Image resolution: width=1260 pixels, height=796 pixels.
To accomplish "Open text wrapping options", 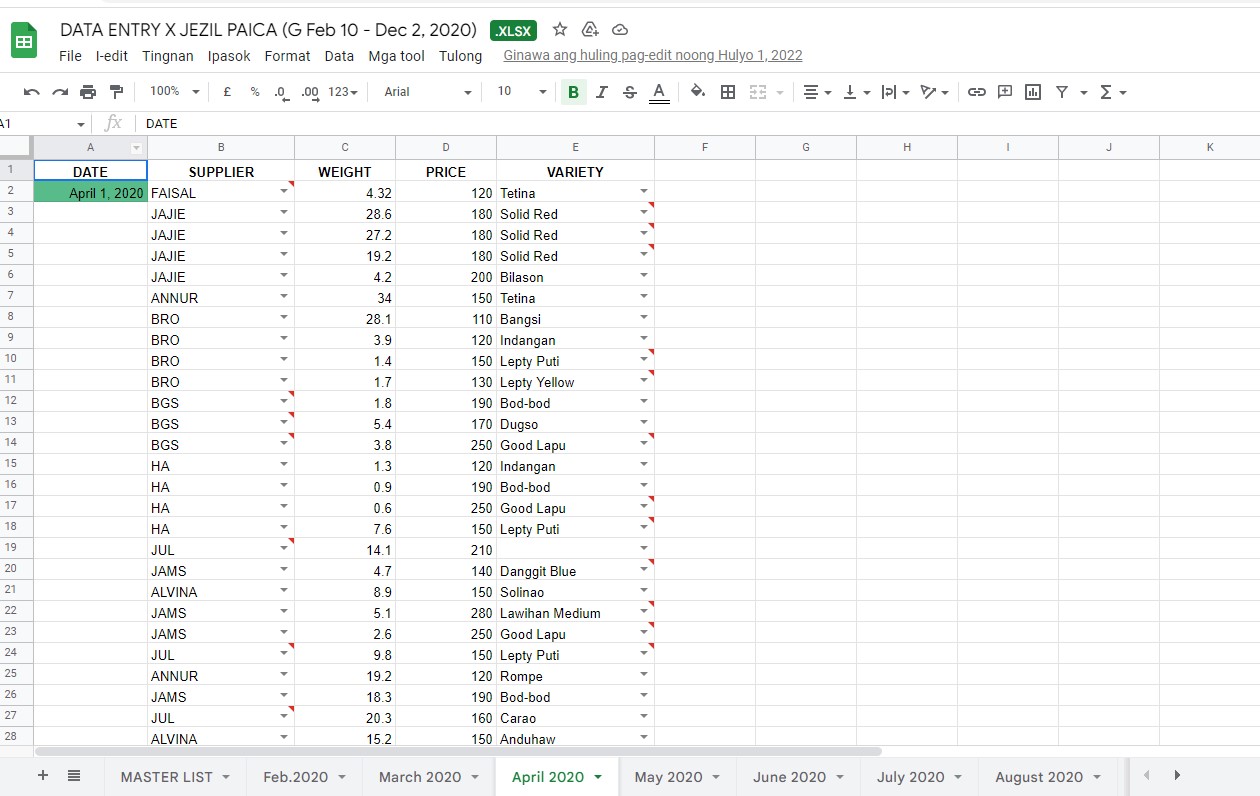I will coord(895,92).
